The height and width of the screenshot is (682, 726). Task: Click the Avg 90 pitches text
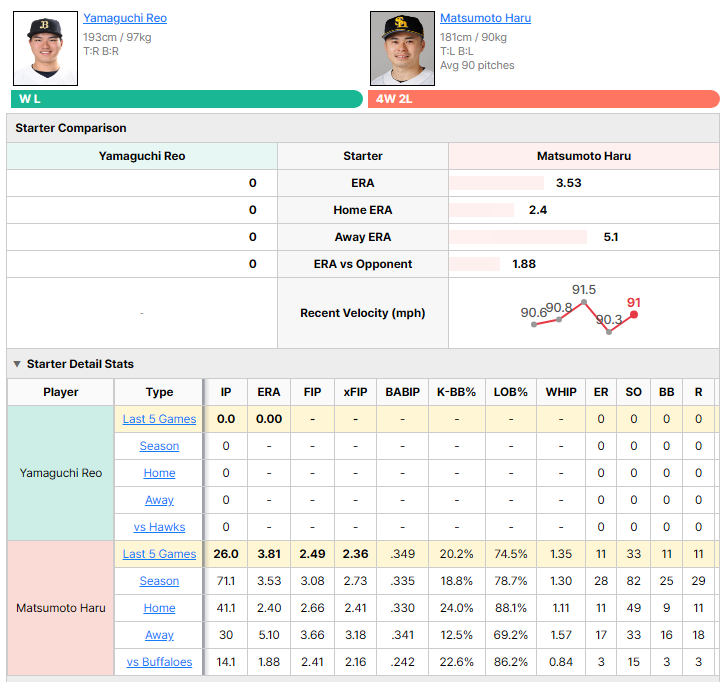pos(477,65)
